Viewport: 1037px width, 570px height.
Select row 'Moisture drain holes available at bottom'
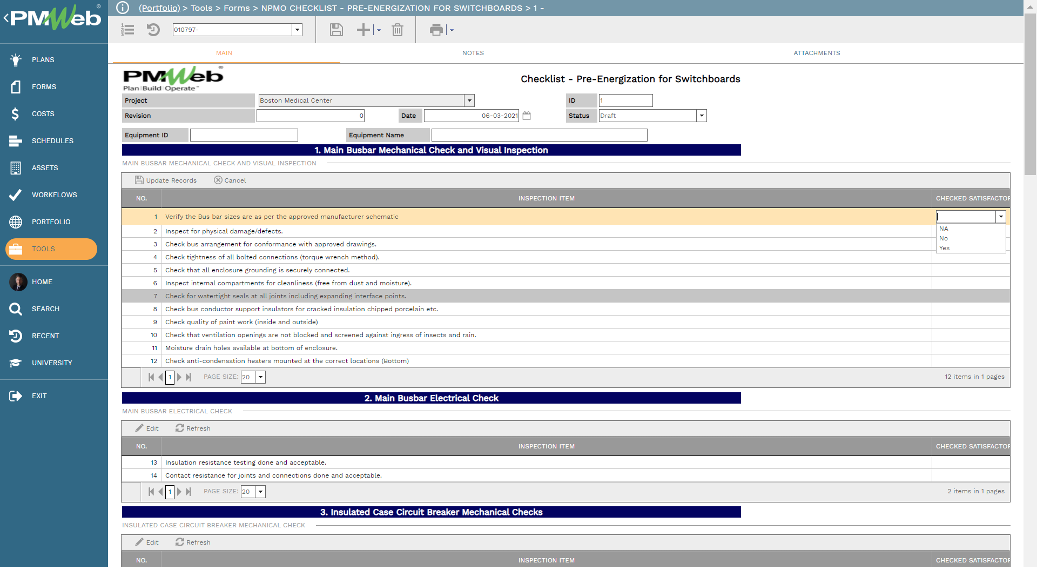coord(565,348)
